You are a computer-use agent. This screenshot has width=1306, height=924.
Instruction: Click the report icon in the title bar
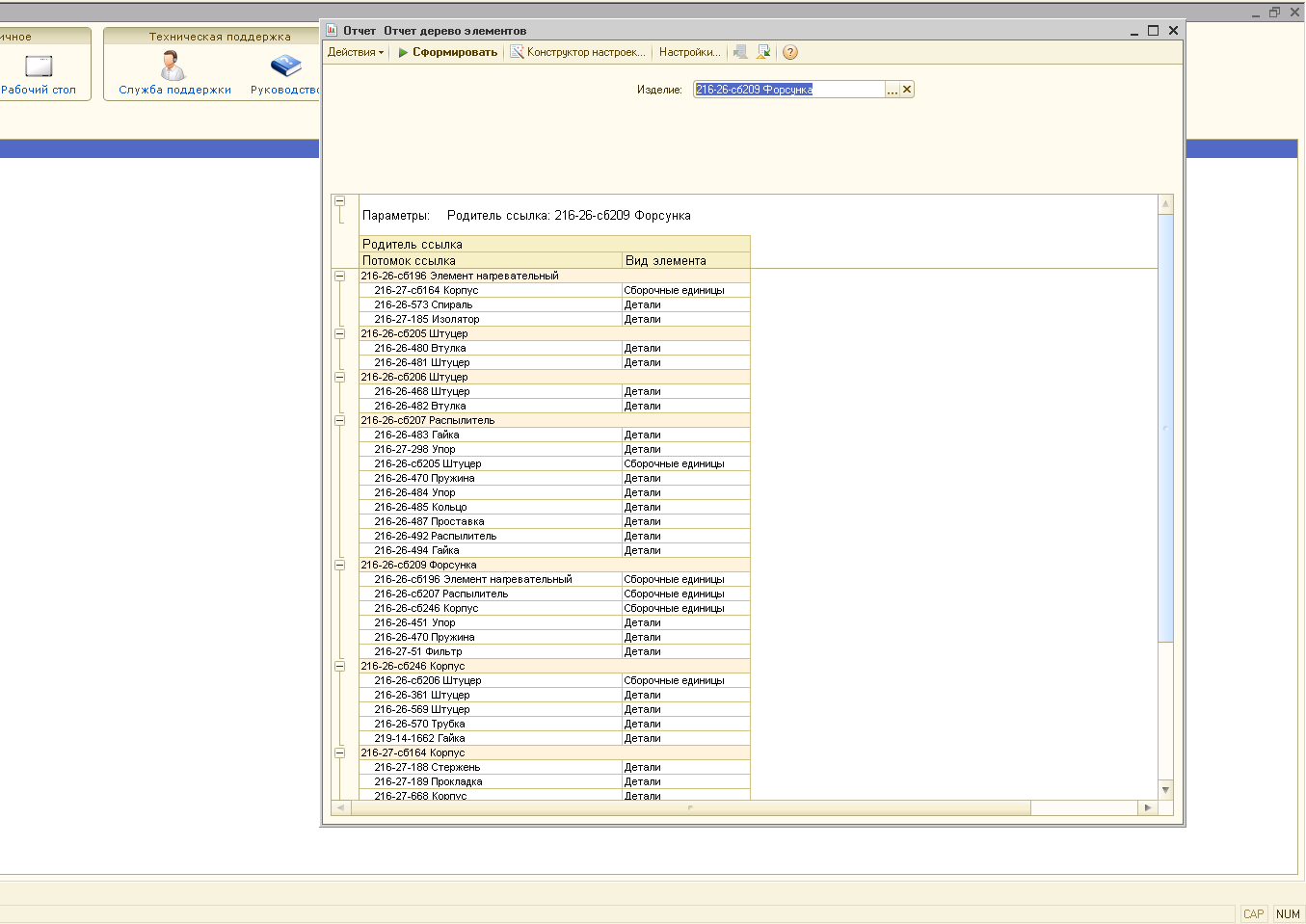pos(332,30)
